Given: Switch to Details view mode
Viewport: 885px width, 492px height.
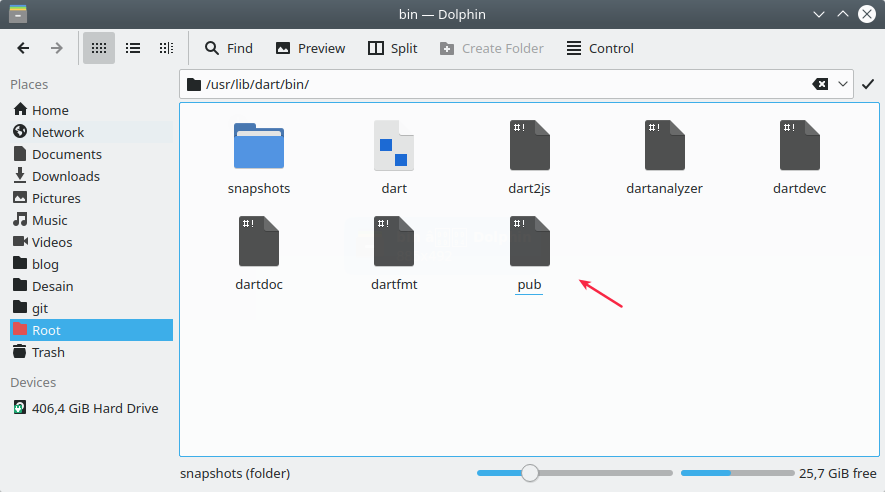Looking at the screenshot, I should pyautogui.click(x=166, y=48).
